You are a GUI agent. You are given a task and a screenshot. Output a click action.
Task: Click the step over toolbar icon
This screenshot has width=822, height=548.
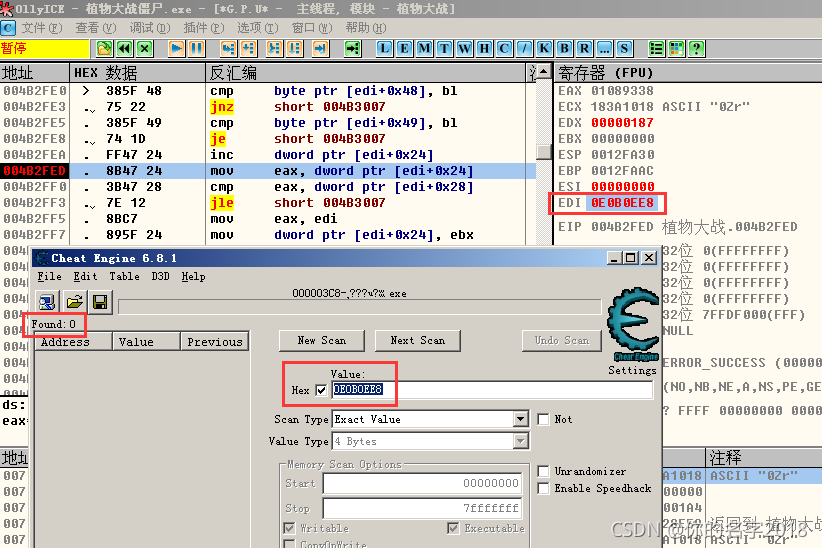pyautogui.click(x=248, y=49)
